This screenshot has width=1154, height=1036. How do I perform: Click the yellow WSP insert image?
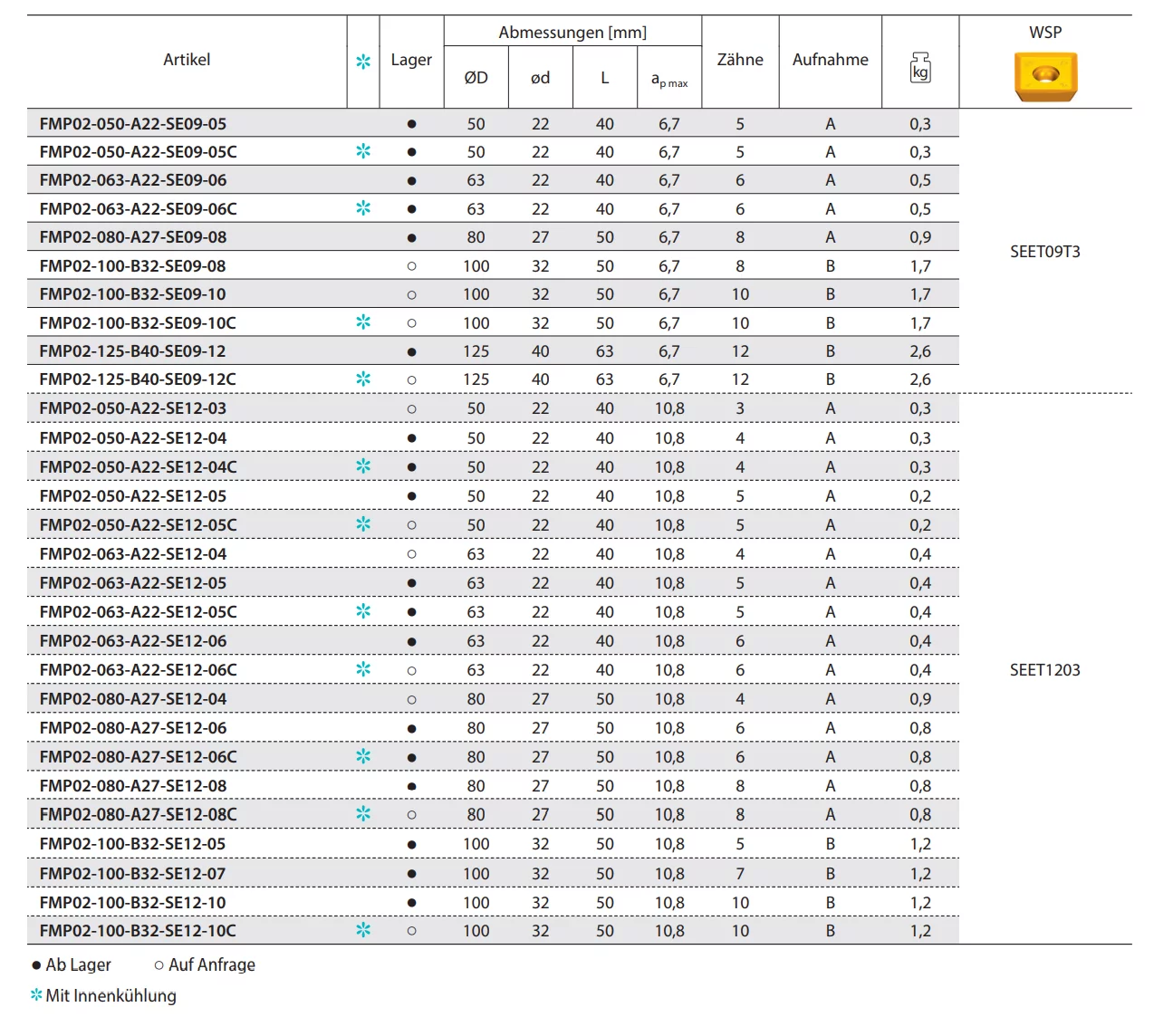point(1045,76)
